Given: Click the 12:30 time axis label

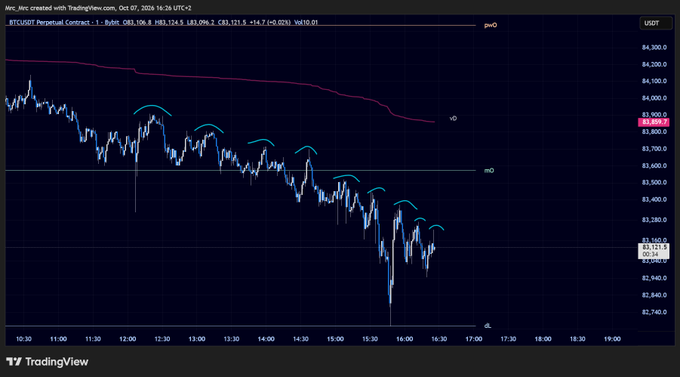Looking at the screenshot, I should [x=162, y=339].
